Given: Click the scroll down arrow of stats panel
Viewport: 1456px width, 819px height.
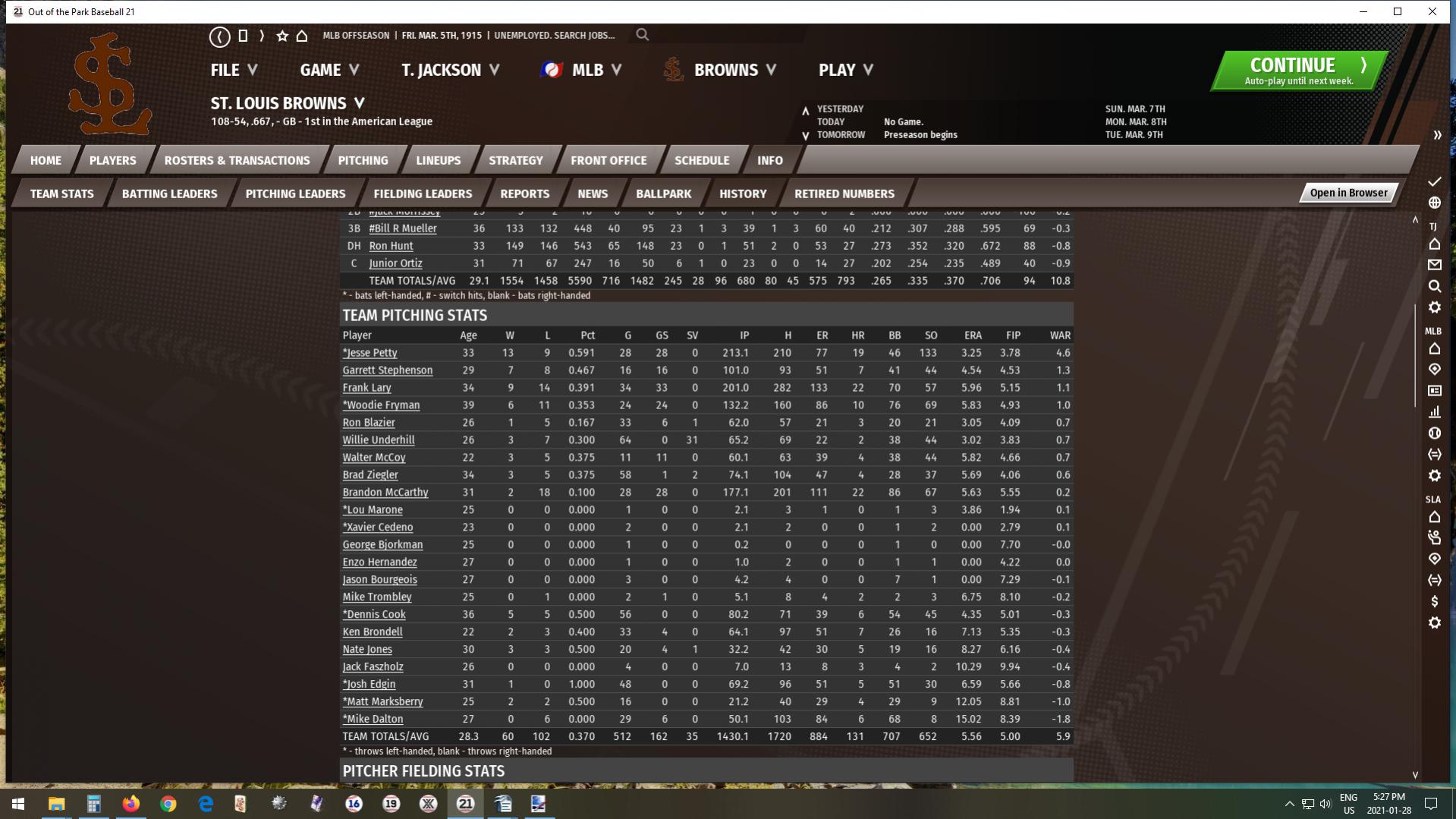Looking at the screenshot, I should pyautogui.click(x=1415, y=775).
